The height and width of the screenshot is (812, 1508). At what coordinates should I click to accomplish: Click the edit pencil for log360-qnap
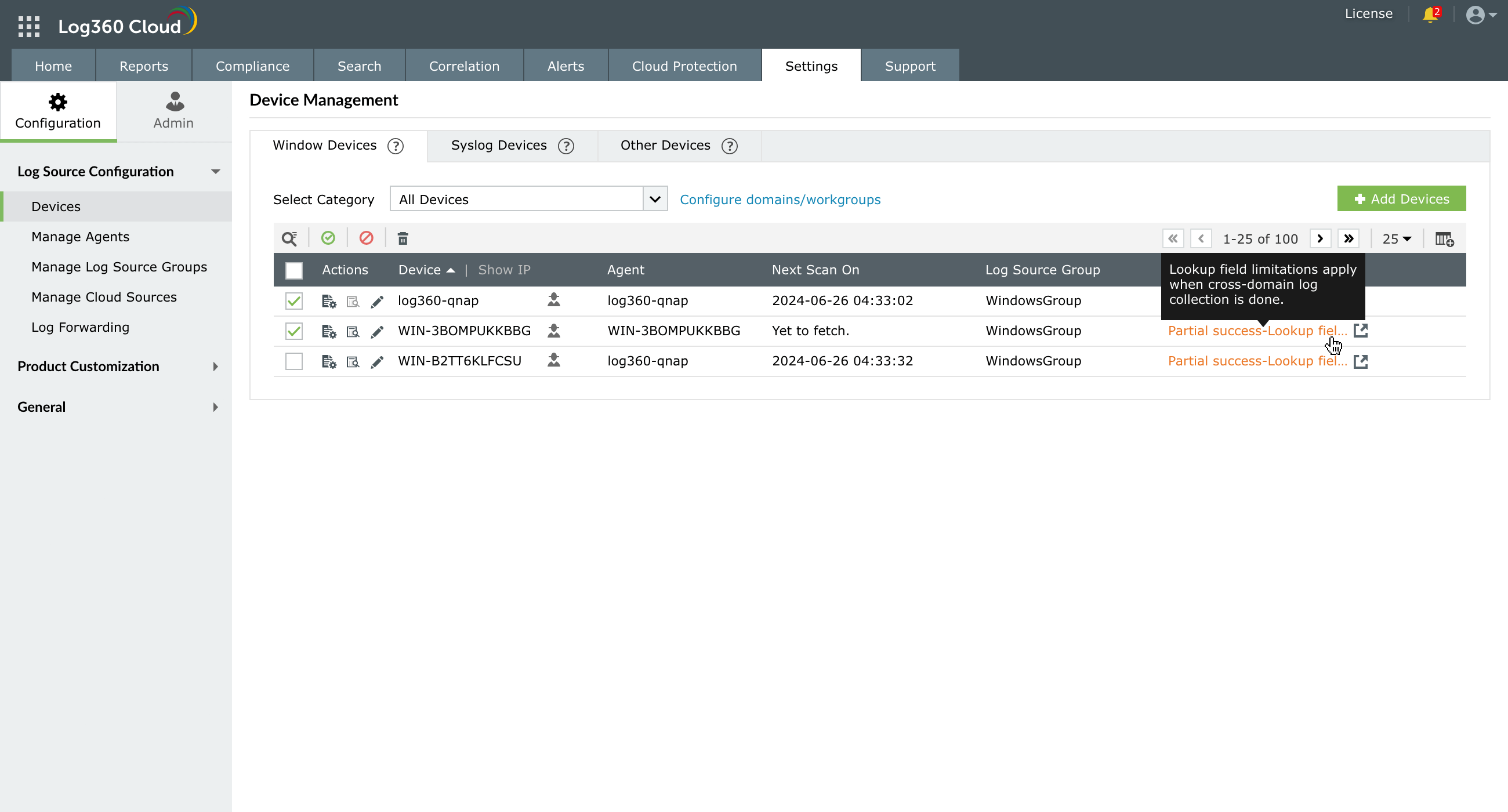[377, 302]
